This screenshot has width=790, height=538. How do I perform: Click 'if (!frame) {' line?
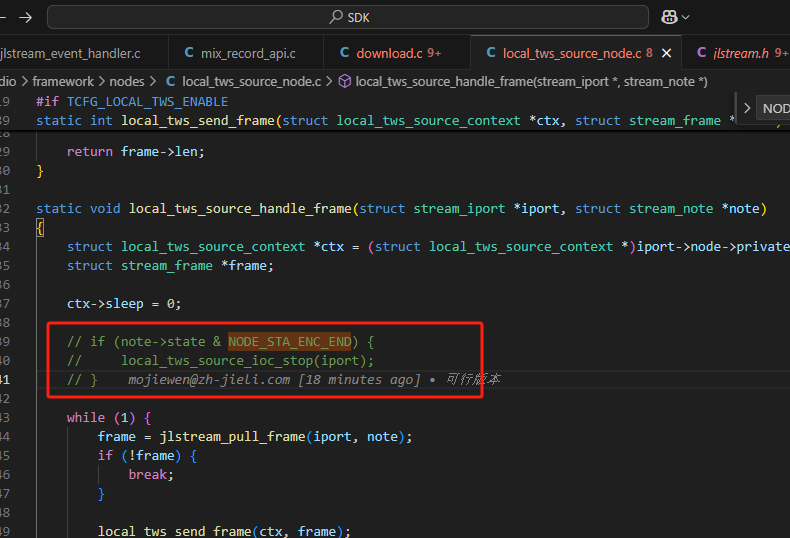pos(147,456)
